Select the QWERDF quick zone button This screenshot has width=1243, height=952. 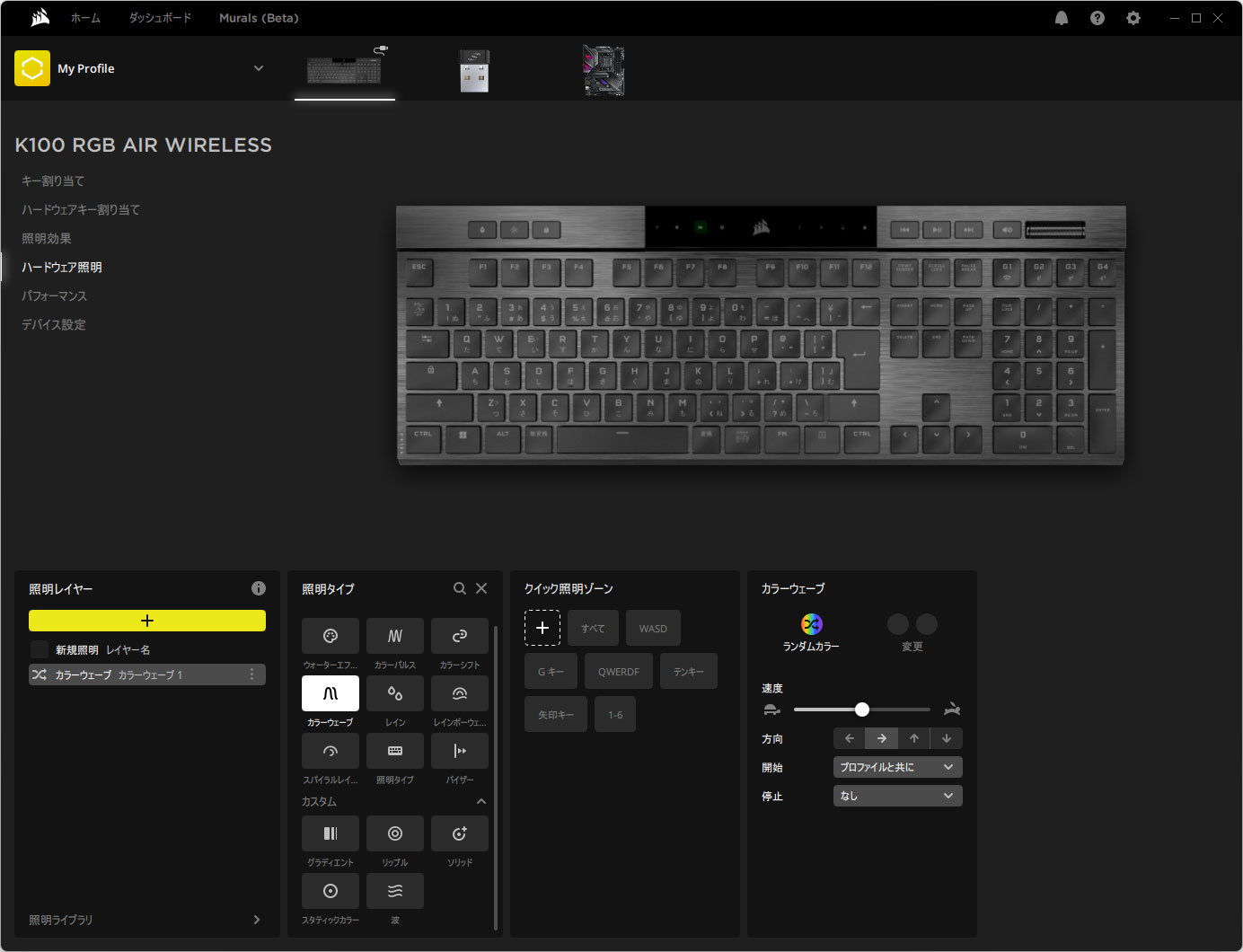tap(619, 672)
